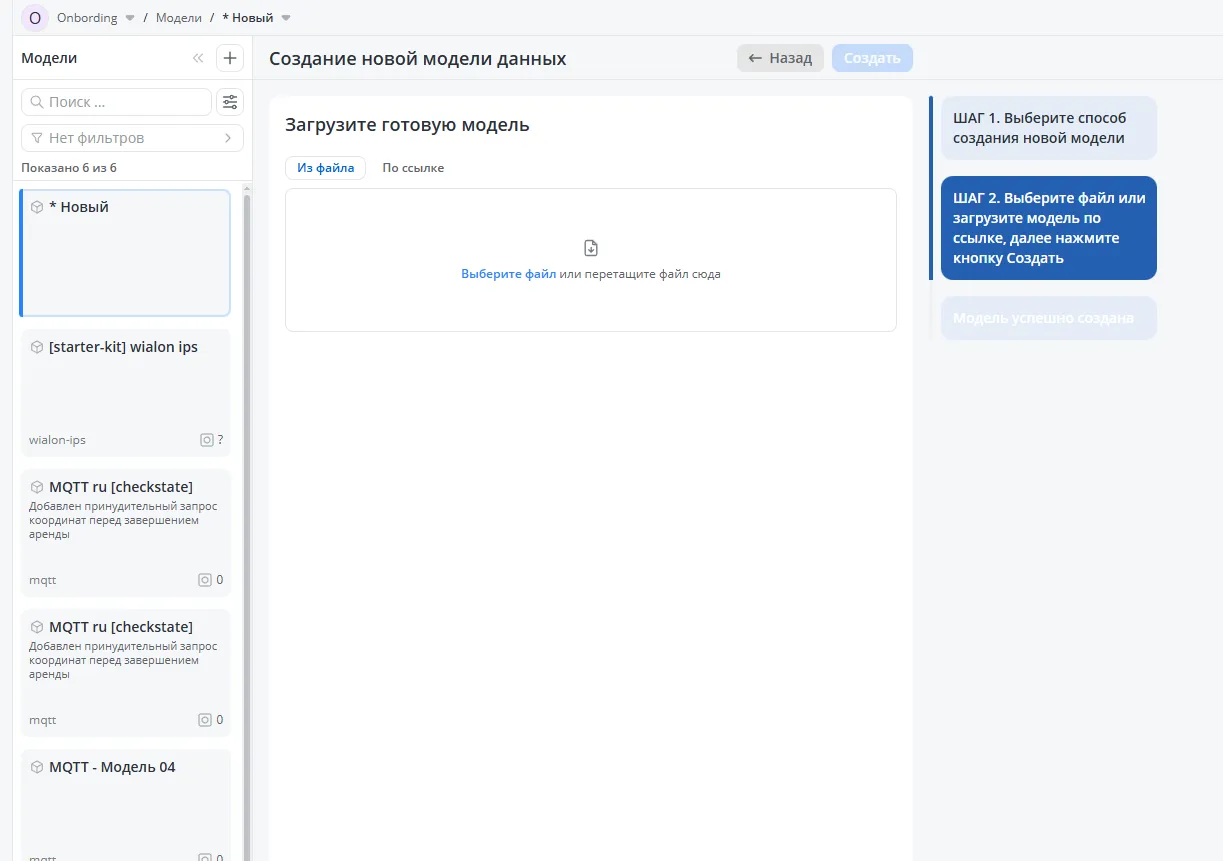This screenshot has width=1223, height=861.
Task: Click instance count icon on wialon-ips card
Action: (206, 440)
